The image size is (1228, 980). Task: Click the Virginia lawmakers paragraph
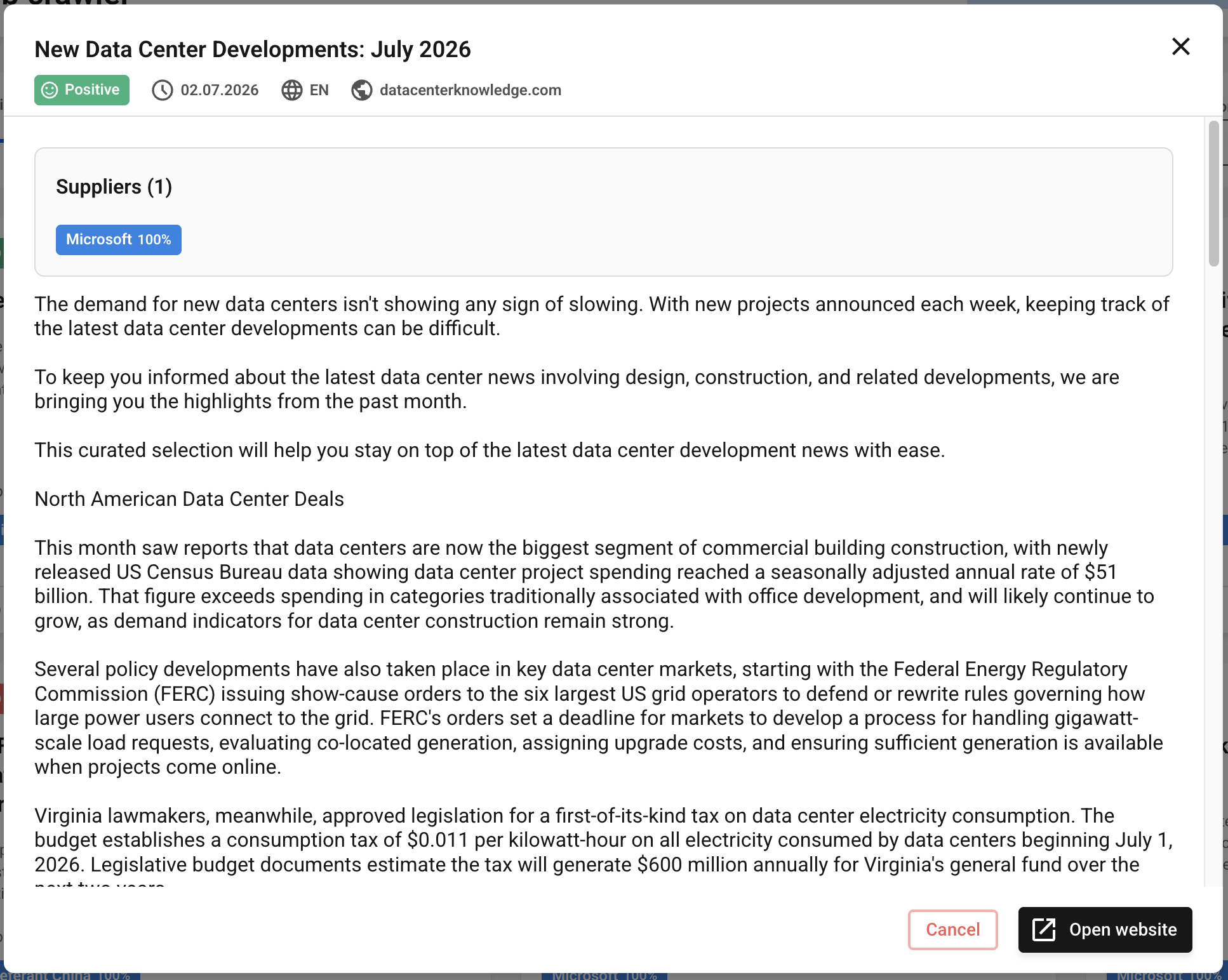click(603, 845)
